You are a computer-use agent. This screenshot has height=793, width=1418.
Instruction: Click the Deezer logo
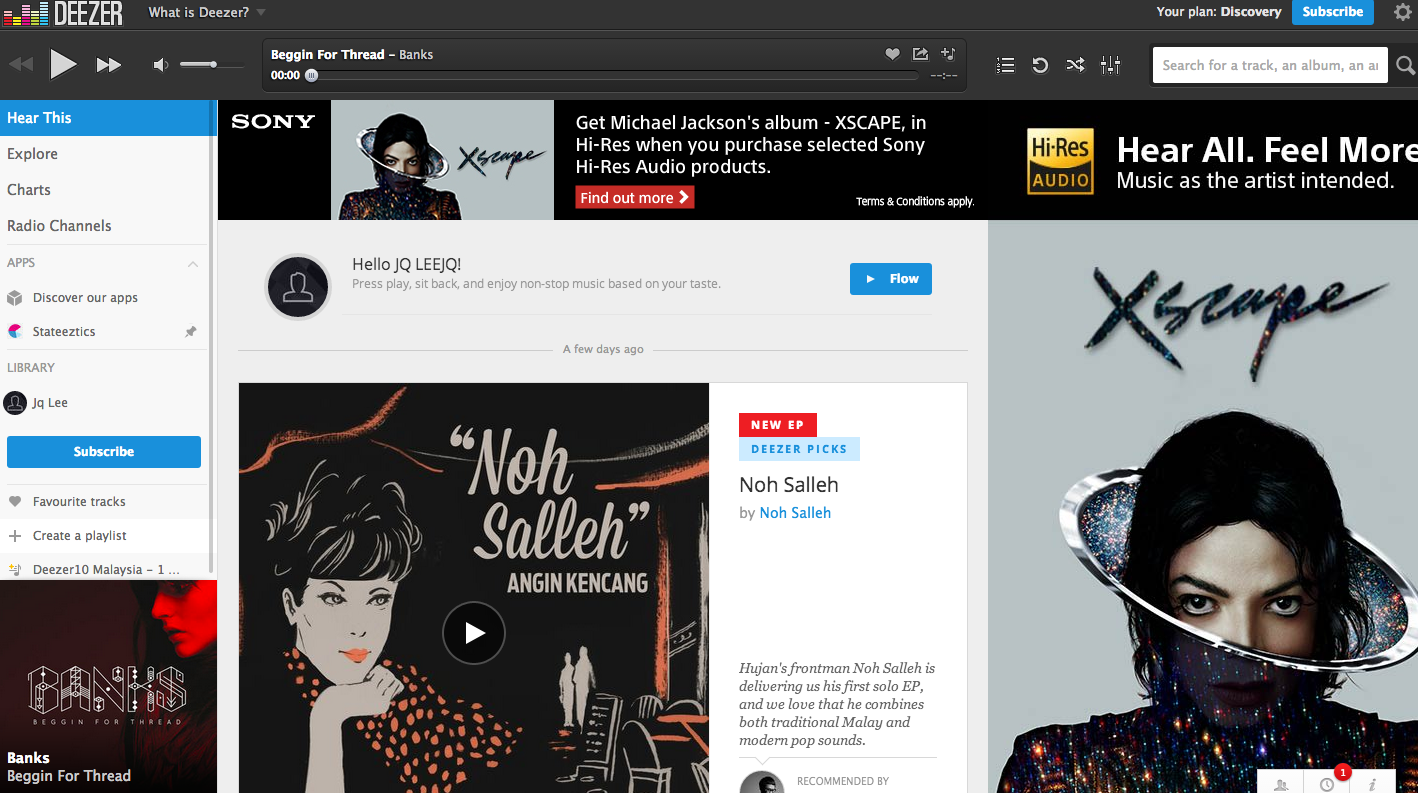pyautogui.click(x=63, y=13)
